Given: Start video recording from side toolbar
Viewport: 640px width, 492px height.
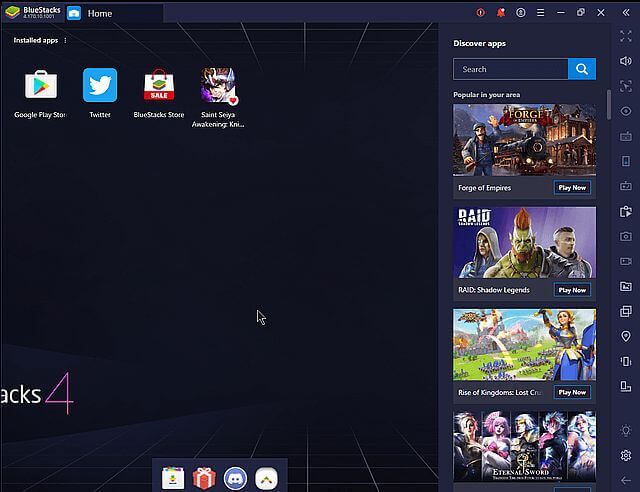Looking at the screenshot, I should 626,261.
